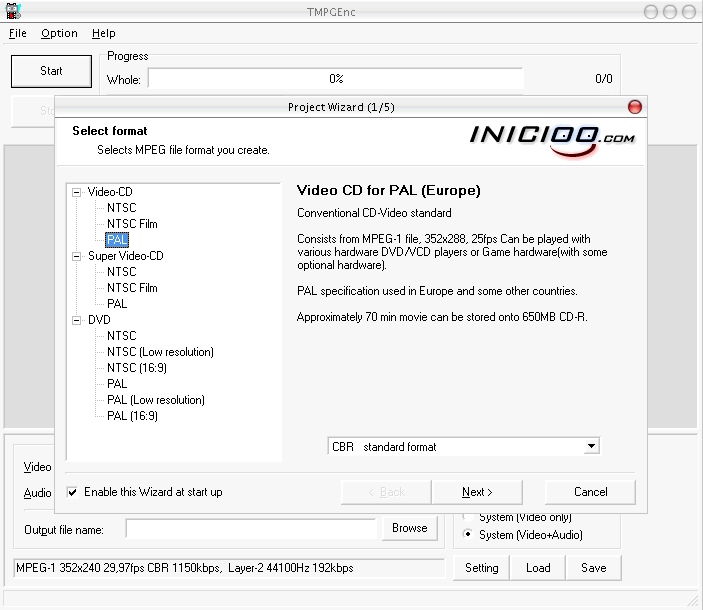Viewport: 703px width, 610px height.
Task: Select System (Video+Audio) radio button
Action: tap(468, 534)
